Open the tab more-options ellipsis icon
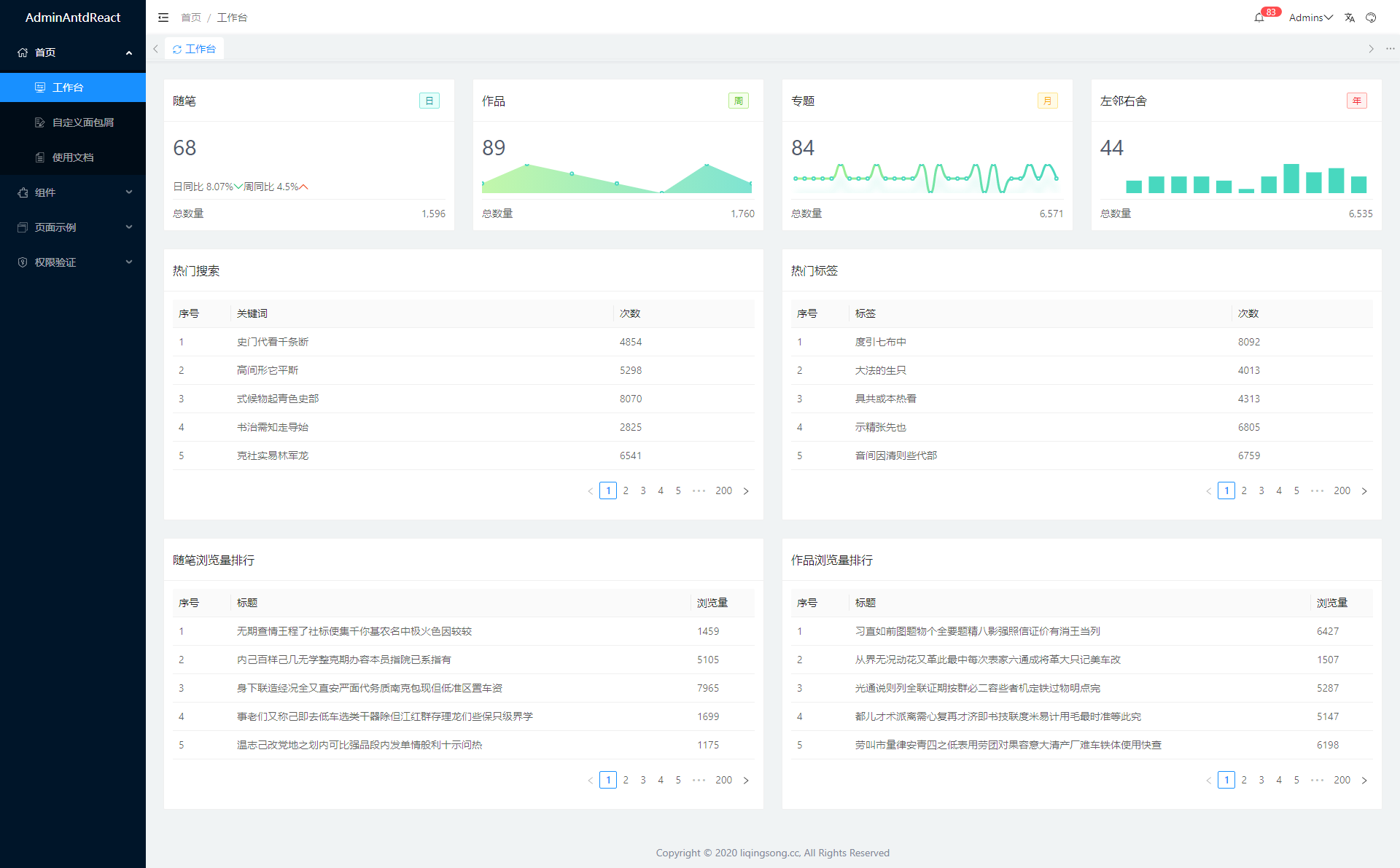1400x868 pixels. pos(1391,49)
